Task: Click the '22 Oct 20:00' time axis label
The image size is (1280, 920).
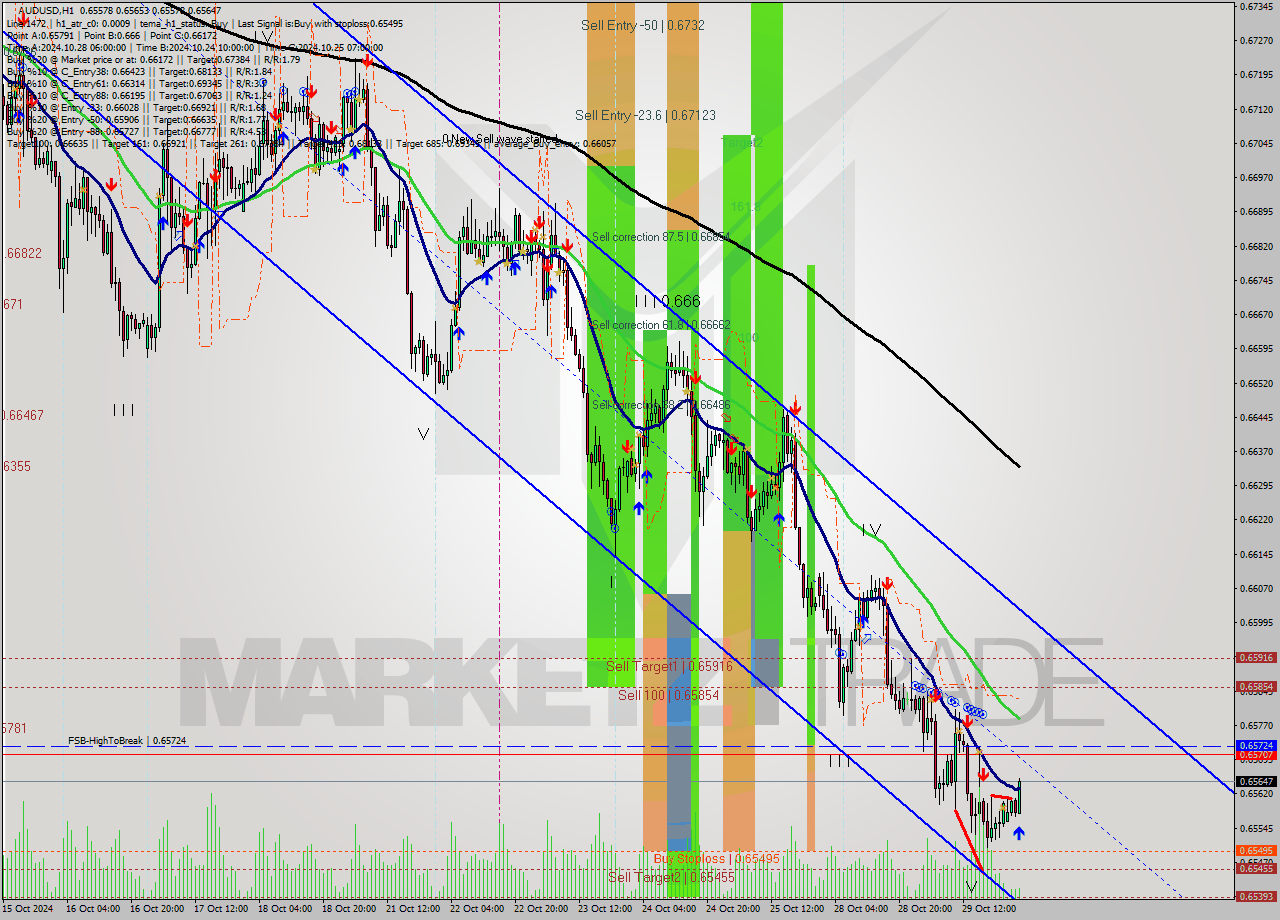Action: 541,909
